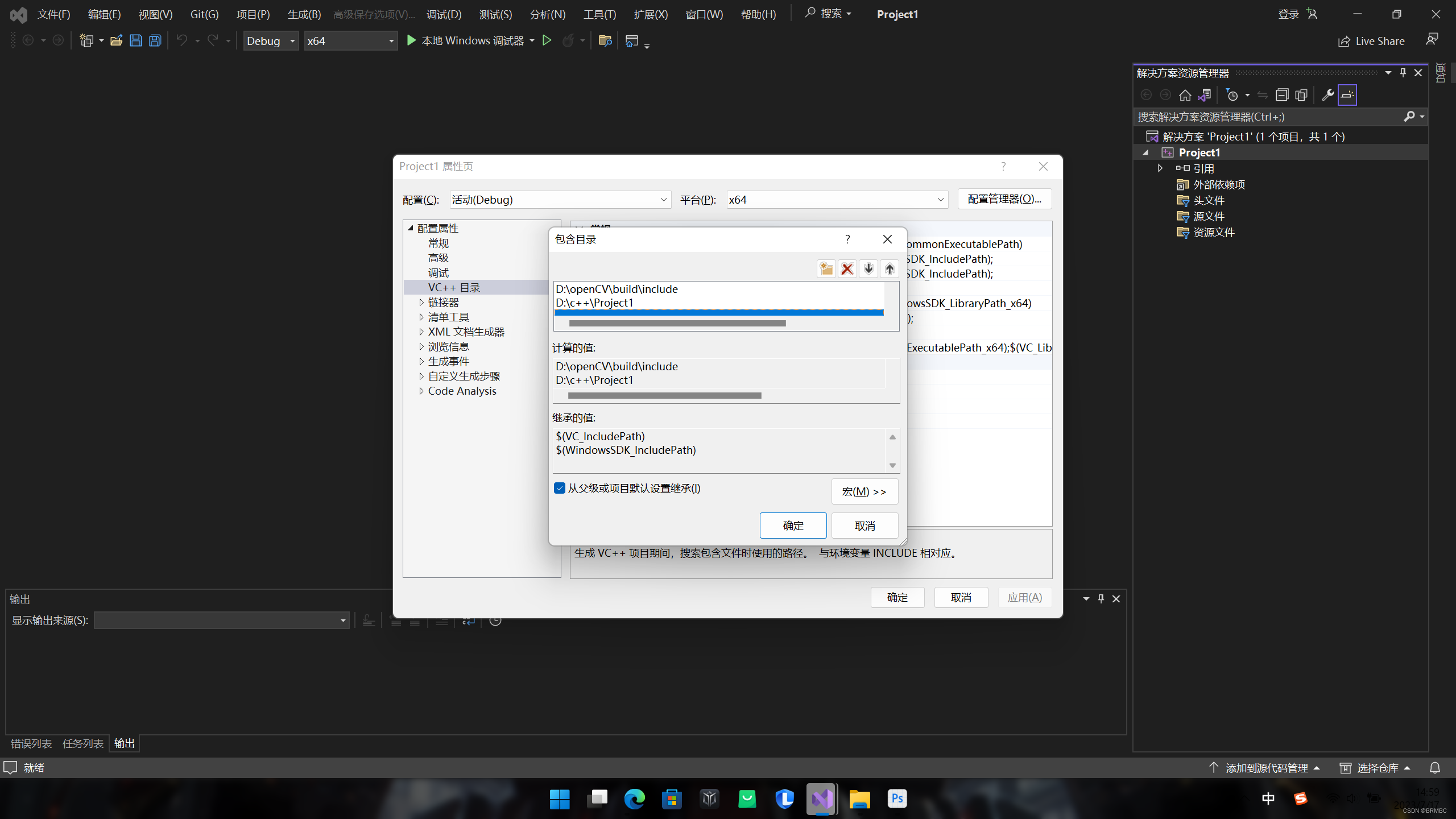Select 源文件 folder in Solution Explorer
The image size is (1456, 819).
click(1209, 217)
